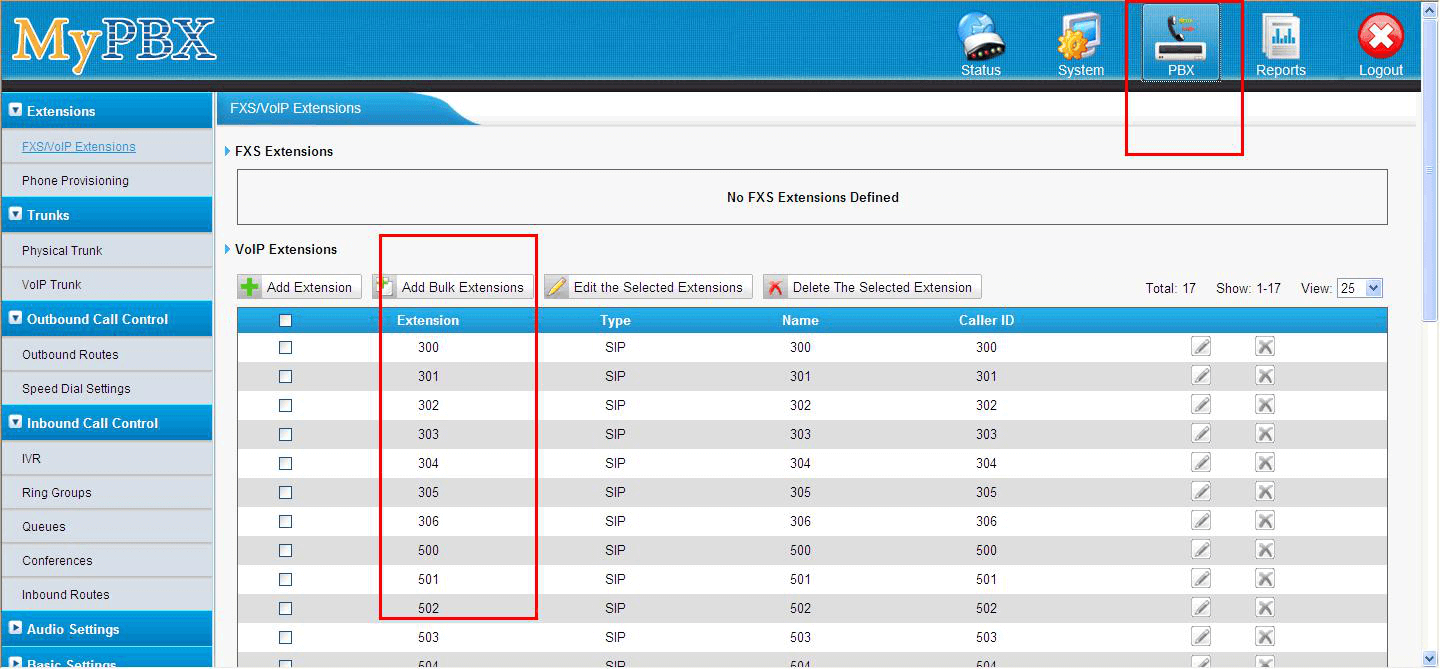The image size is (1440, 669).
Task: Click Delete The Selected Extension button
Action: pyautogui.click(x=872, y=287)
